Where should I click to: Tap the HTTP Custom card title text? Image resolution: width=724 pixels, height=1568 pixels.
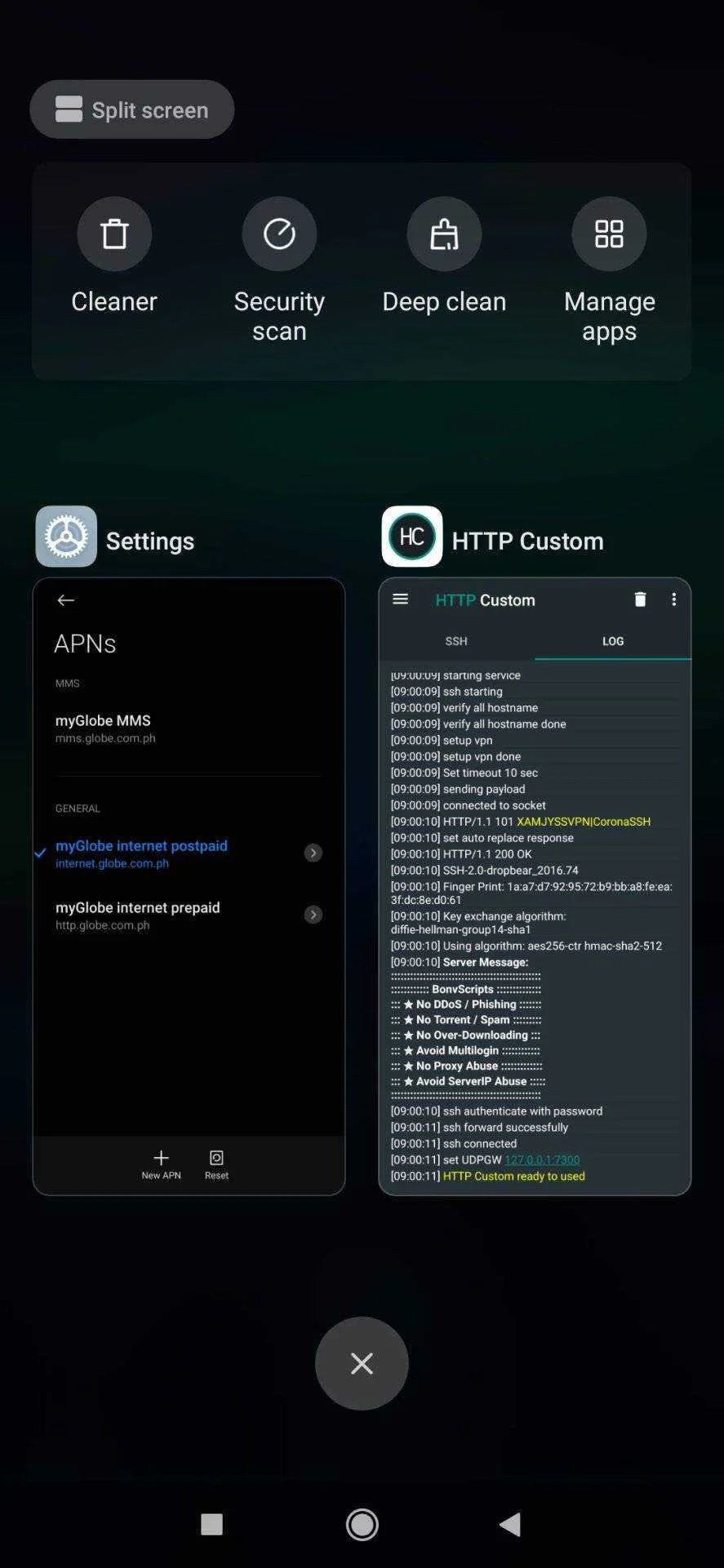click(528, 541)
